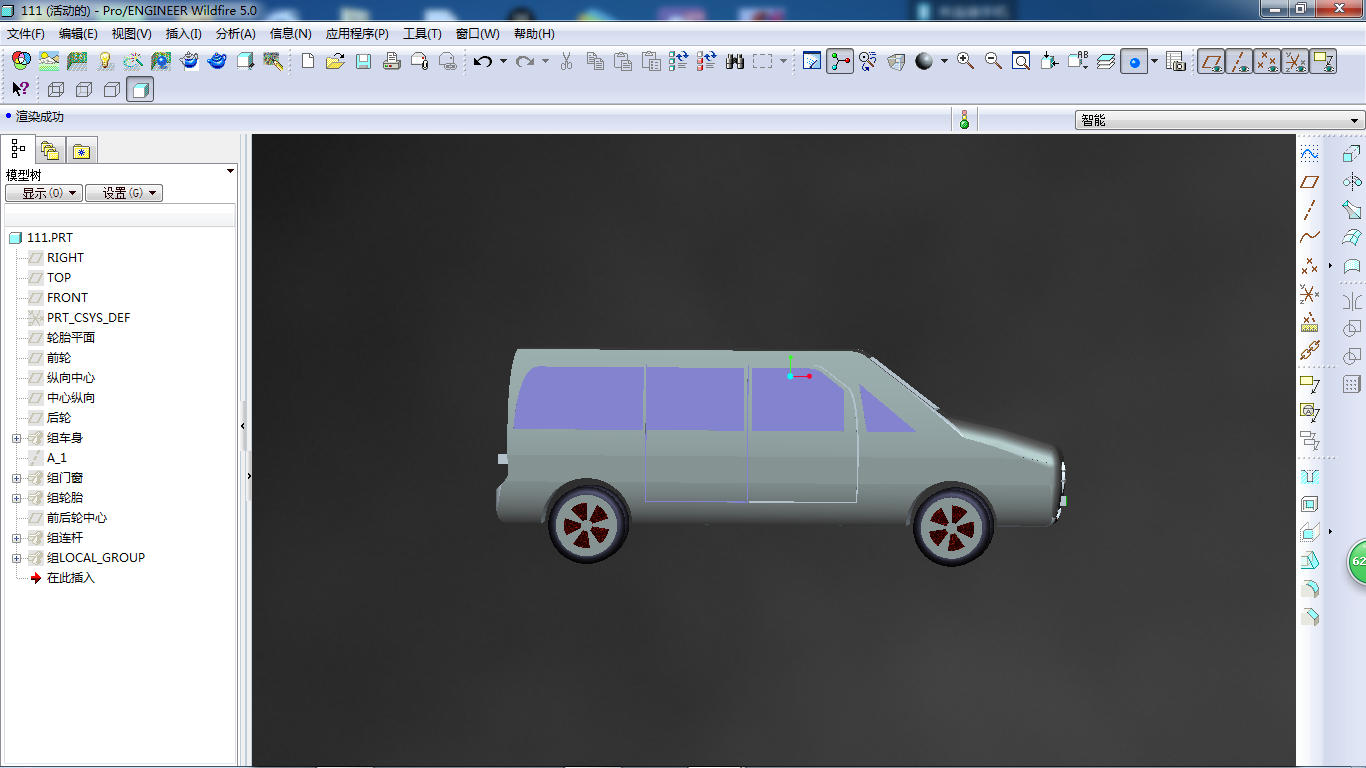Screen dimensions: 1366x768
Task: Toggle datum axes display on/off
Action: pos(1240,62)
